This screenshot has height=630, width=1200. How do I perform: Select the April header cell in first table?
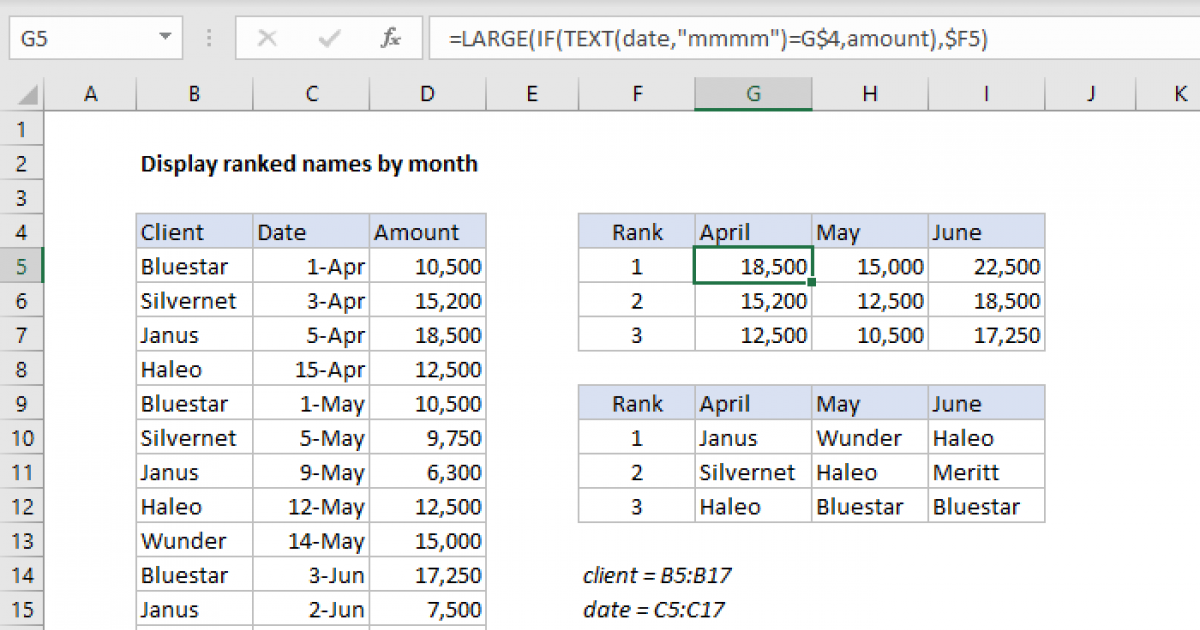tap(753, 231)
